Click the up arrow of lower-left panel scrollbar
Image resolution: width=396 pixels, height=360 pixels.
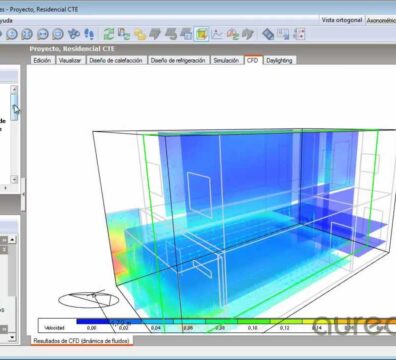click(12, 239)
